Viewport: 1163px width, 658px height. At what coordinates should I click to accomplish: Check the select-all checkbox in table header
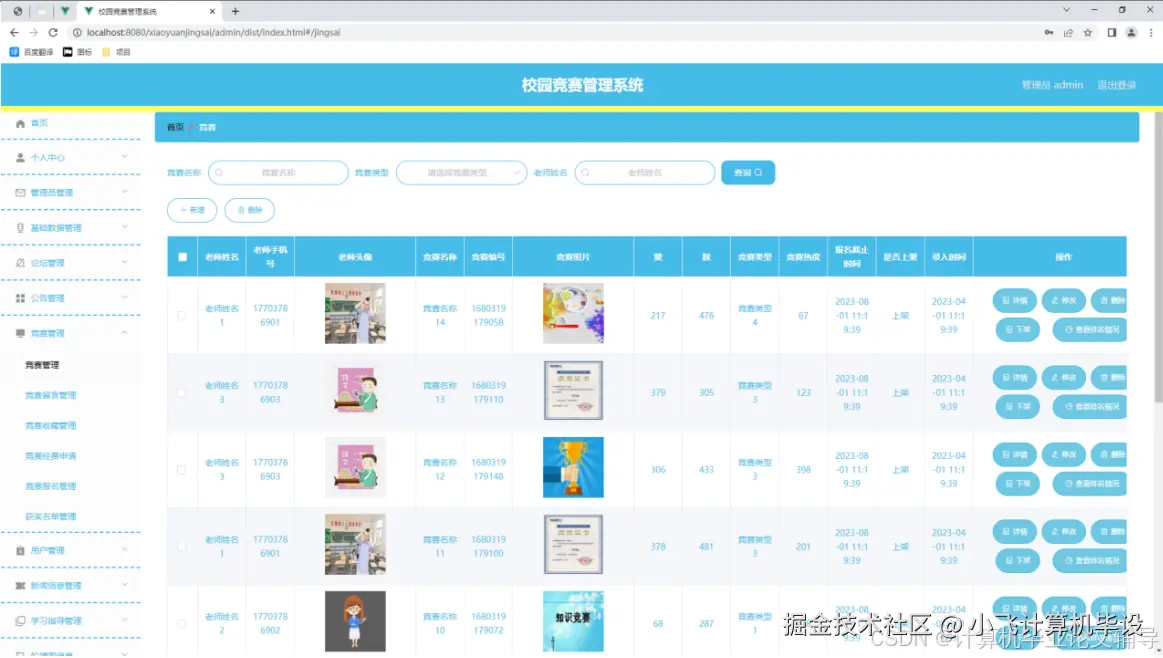pos(182,256)
